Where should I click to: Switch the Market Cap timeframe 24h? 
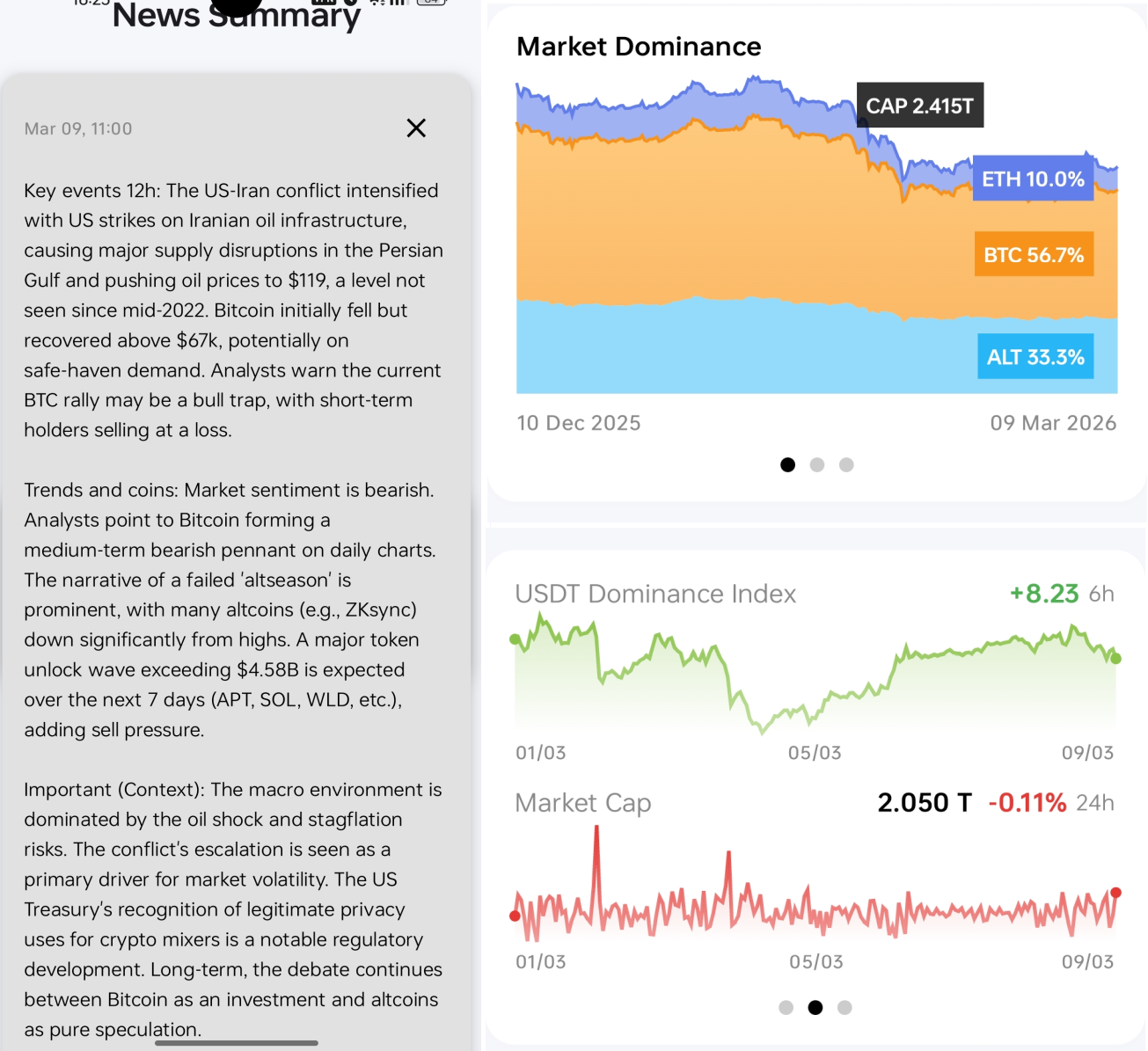click(x=1095, y=802)
